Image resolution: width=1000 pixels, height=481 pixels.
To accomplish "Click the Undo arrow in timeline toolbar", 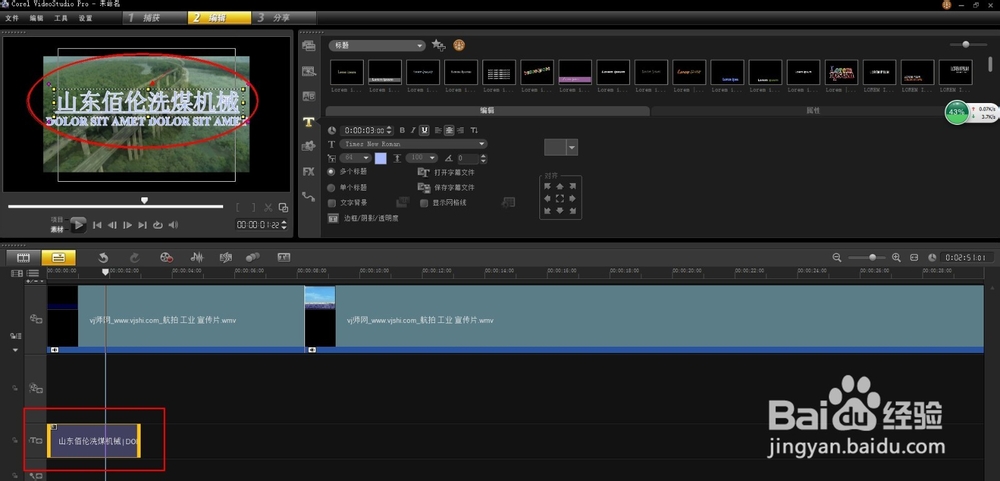I will click(x=103, y=257).
